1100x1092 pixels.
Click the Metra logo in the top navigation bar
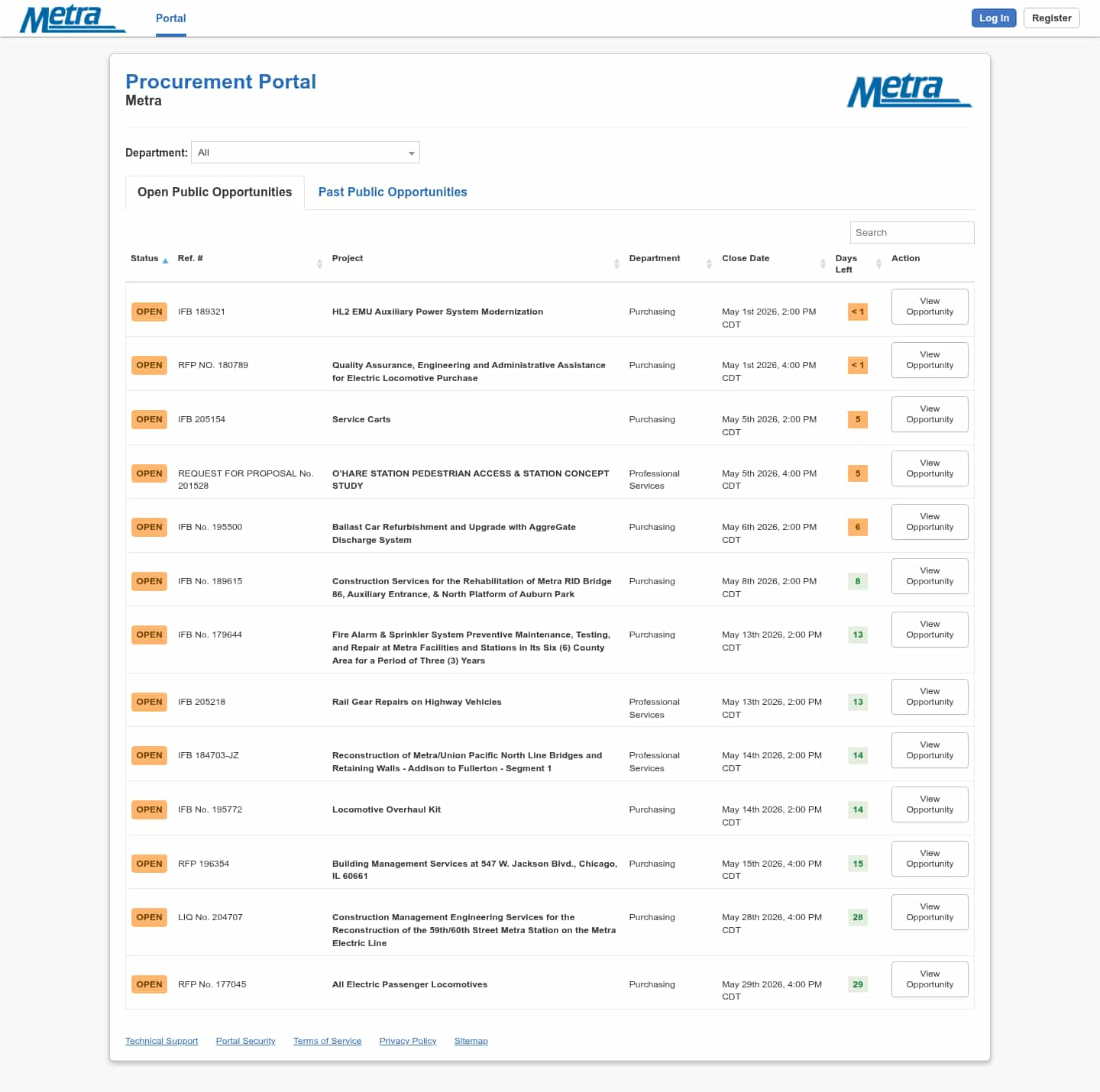coord(73,19)
